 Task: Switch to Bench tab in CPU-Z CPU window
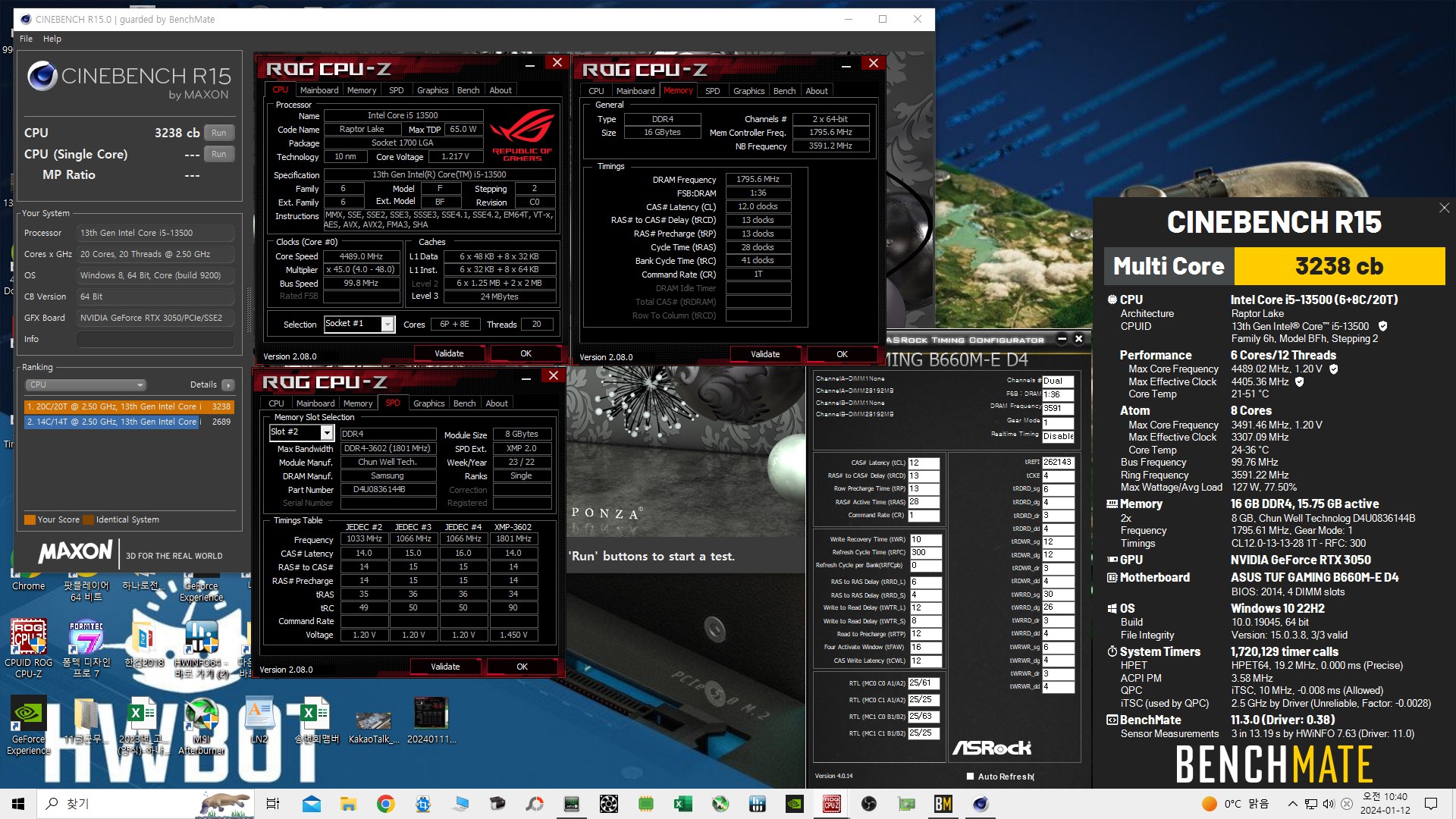coord(468,90)
